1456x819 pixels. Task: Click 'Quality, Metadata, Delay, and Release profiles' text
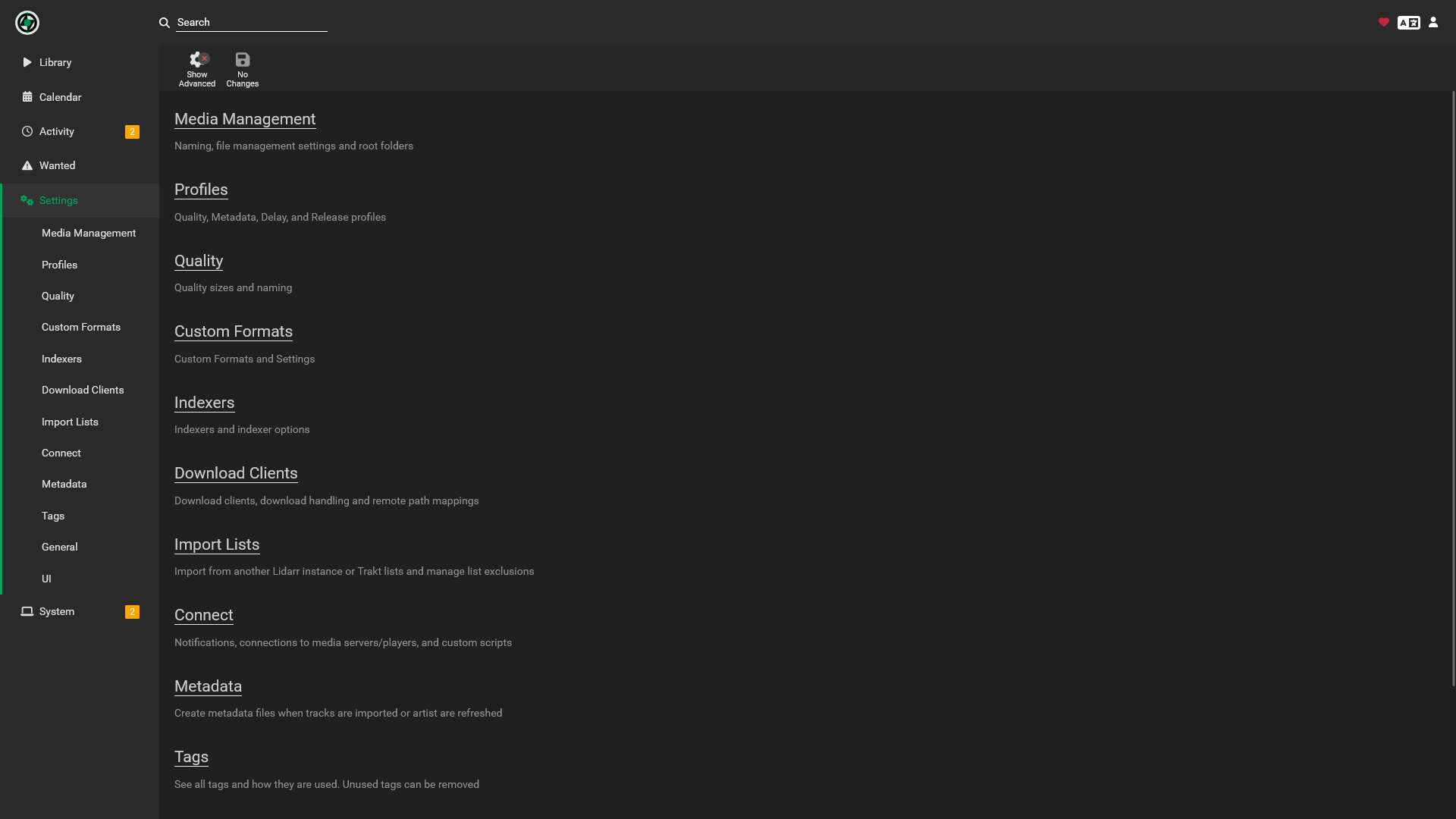click(280, 217)
